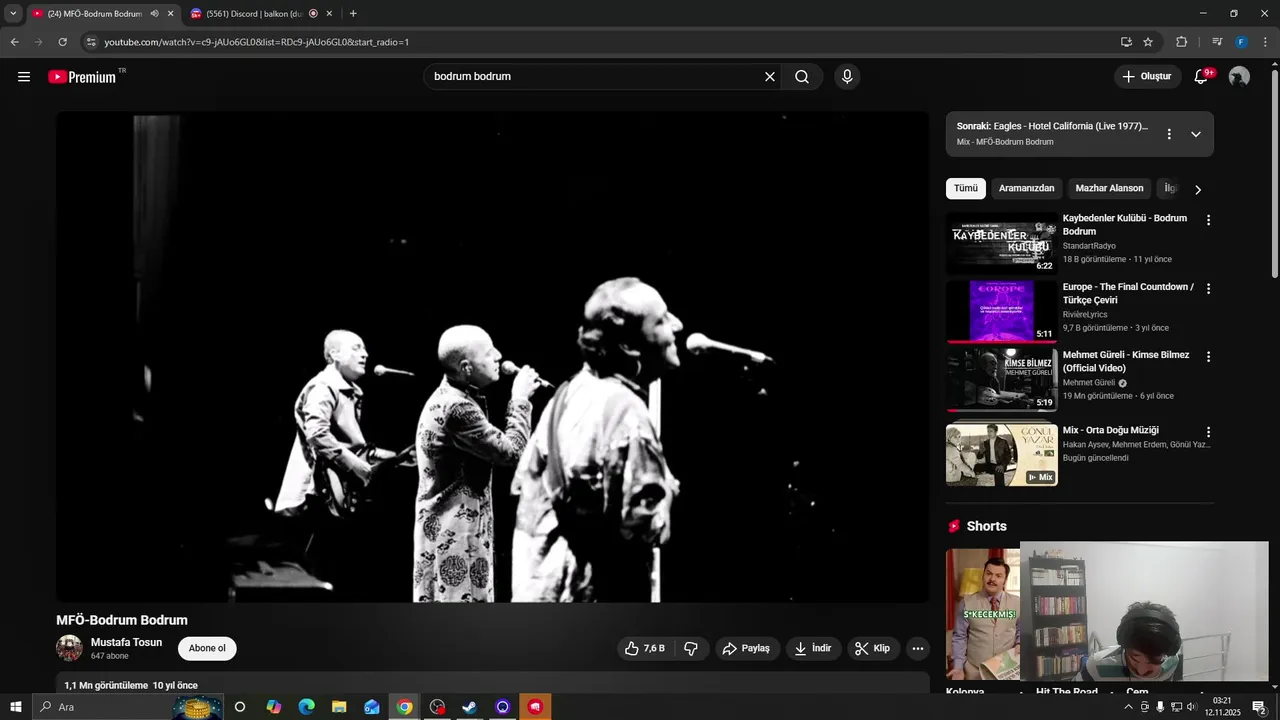Image resolution: width=1280 pixels, height=720 pixels.
Task: Open Mehmet Güreli - Kimse Bilmez title
Action: [x=1126, y=361]
